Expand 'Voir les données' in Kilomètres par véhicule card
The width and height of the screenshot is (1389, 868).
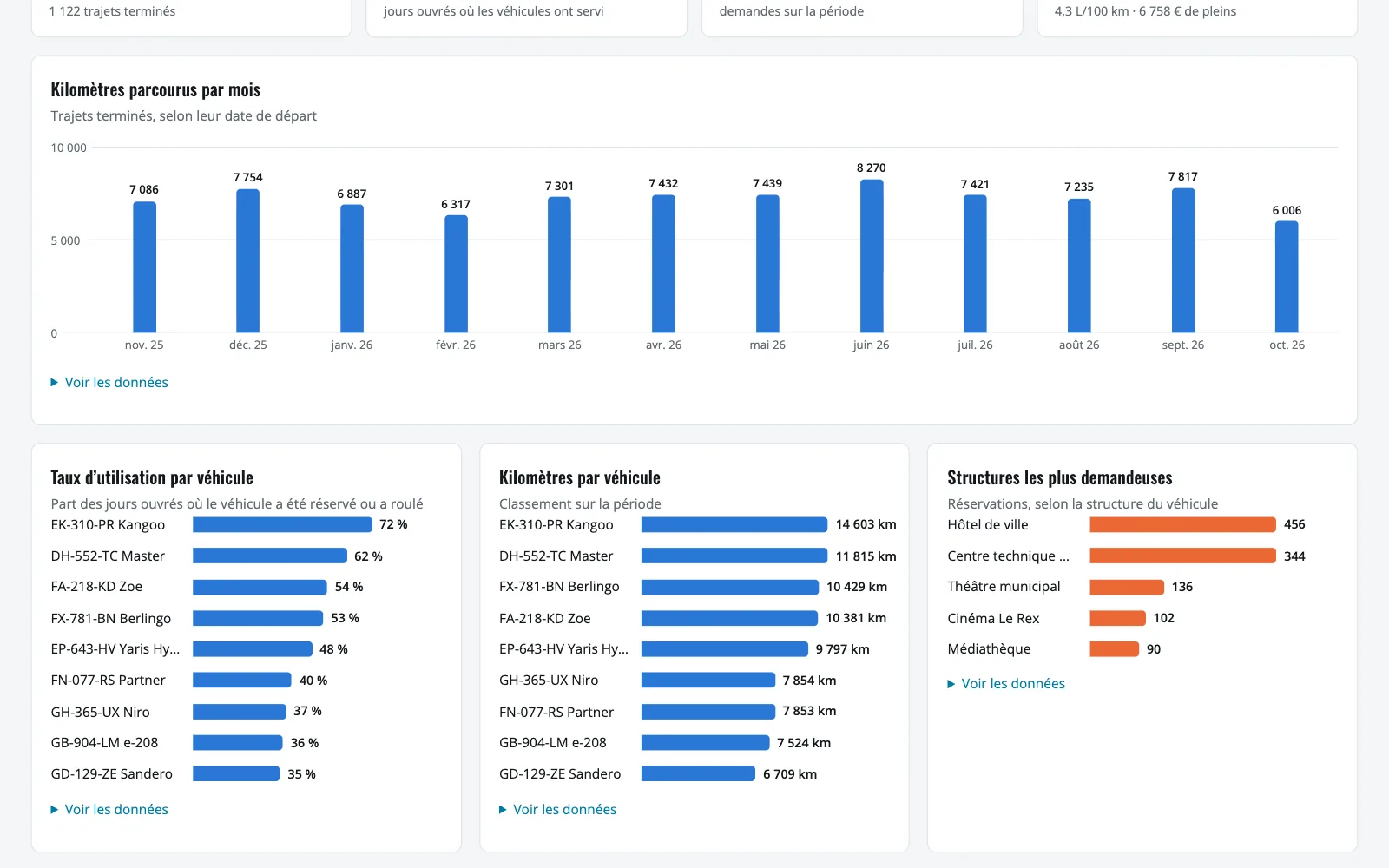[x=557, y=809]
